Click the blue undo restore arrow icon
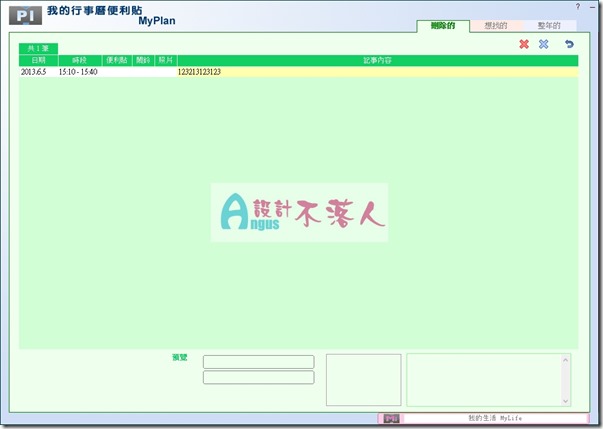The image size is (603, 429). 570,44
